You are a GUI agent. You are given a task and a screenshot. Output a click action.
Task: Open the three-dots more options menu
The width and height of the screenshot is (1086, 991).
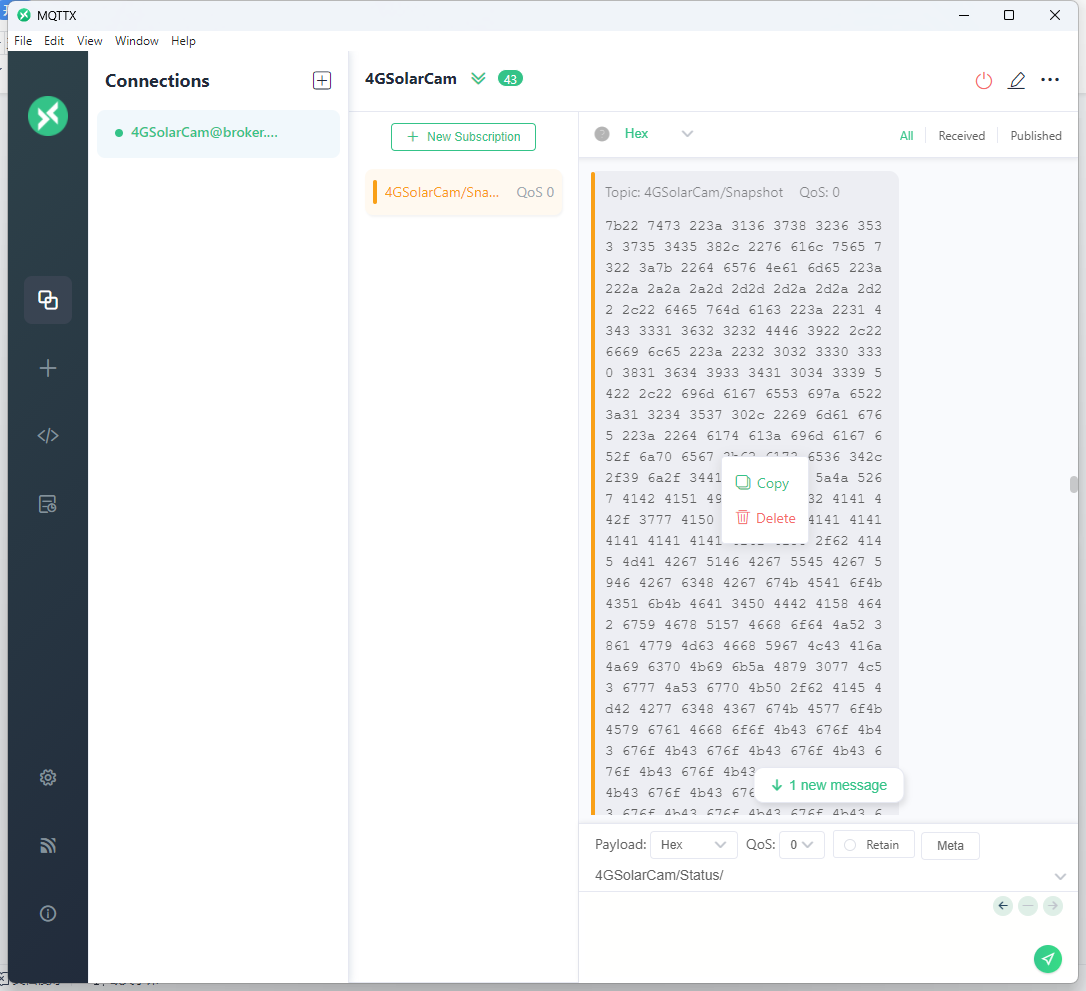click(1050, 80)
